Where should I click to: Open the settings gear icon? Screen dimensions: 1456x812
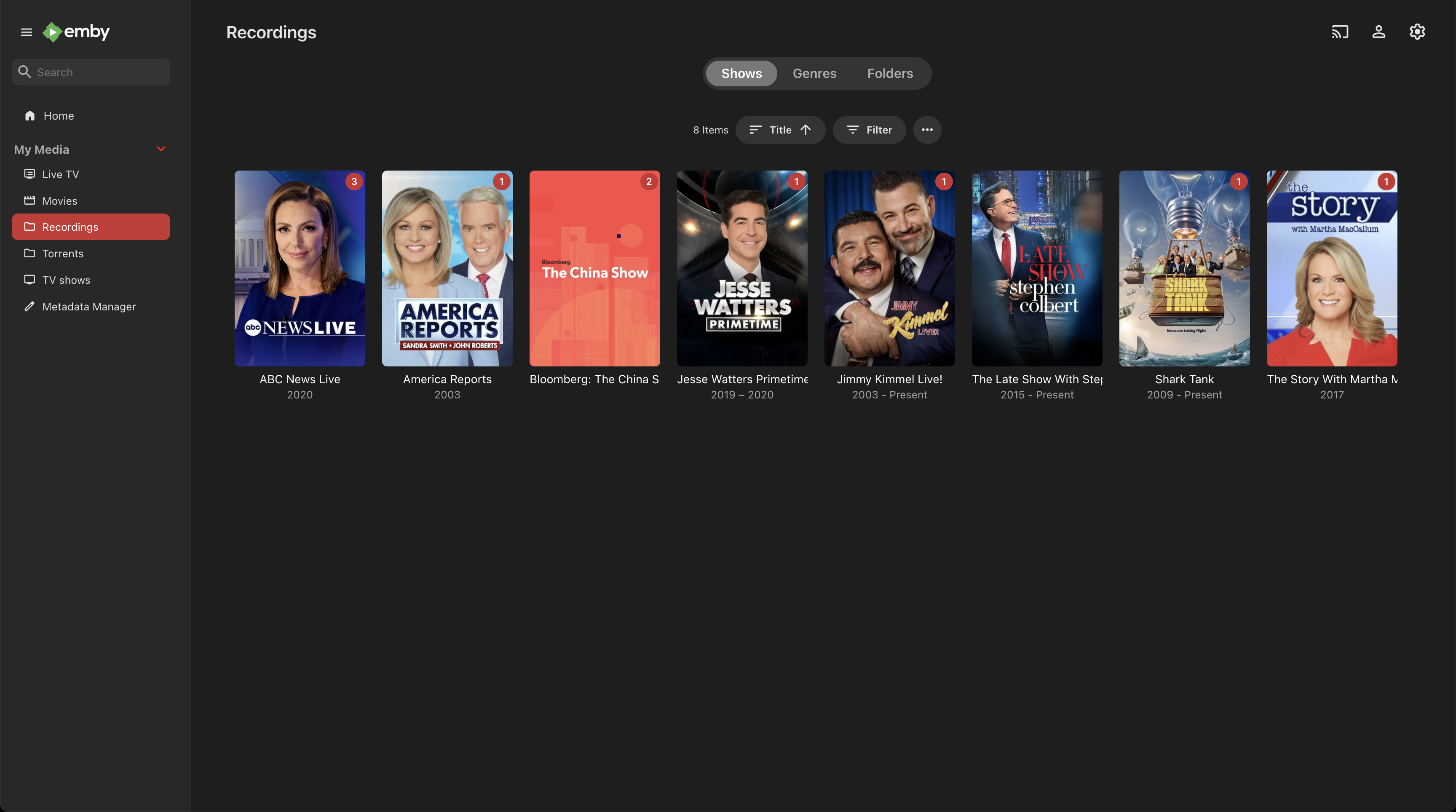1417,32
